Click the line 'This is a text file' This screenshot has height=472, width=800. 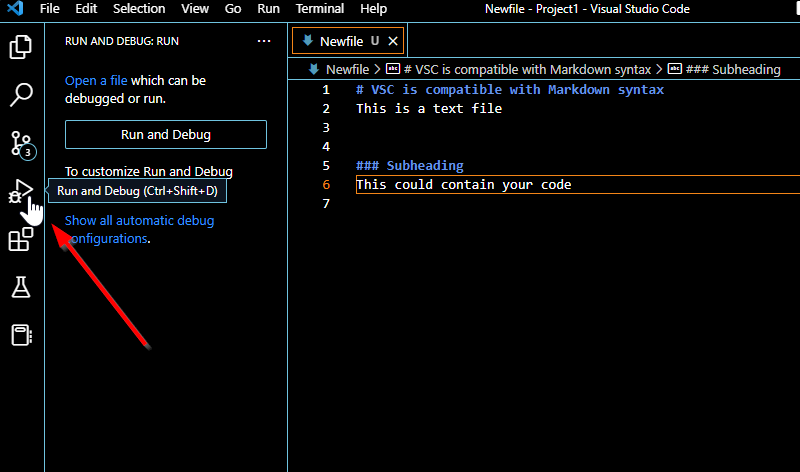429,109
